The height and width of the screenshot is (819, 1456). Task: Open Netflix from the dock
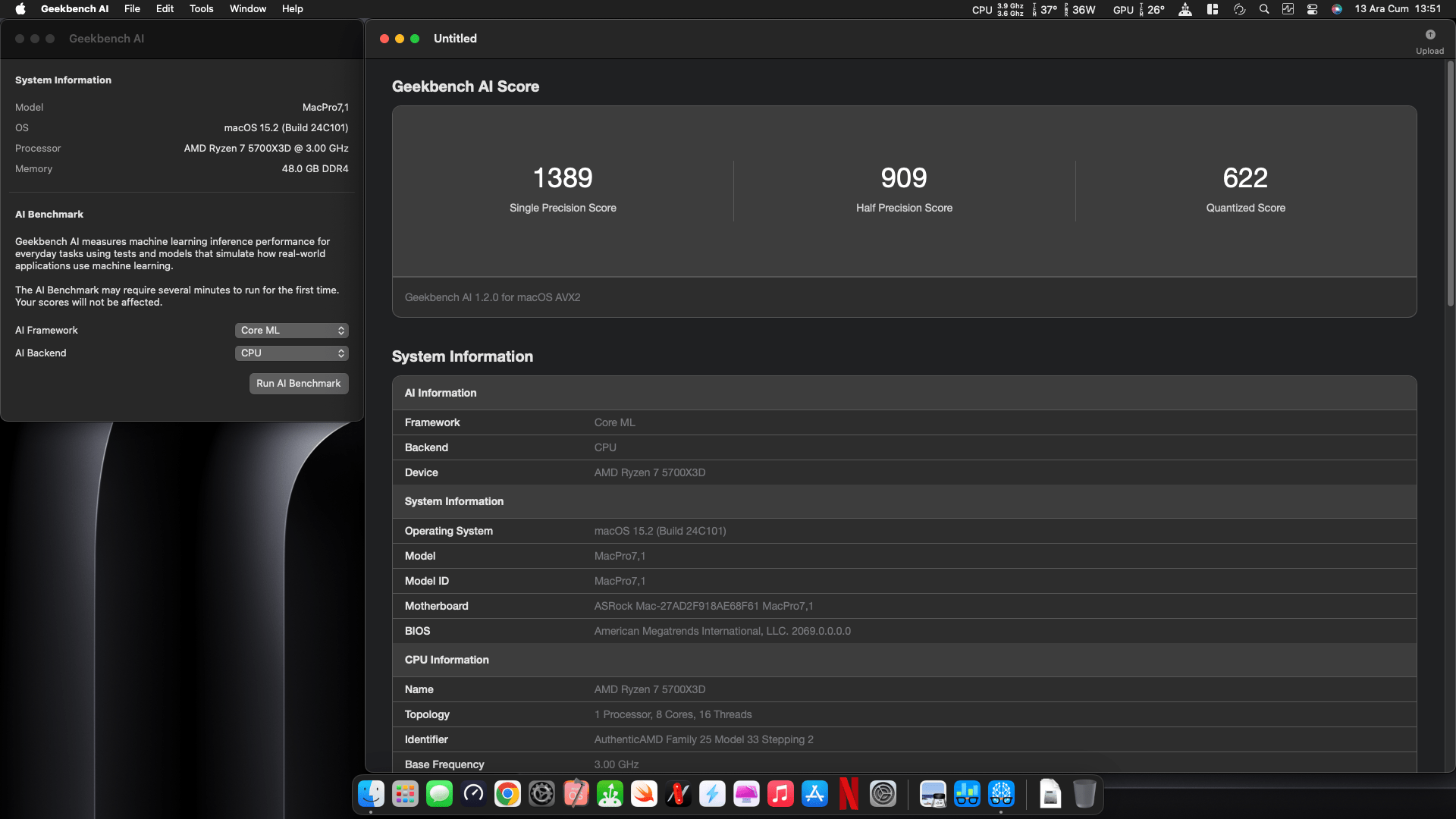849,794
